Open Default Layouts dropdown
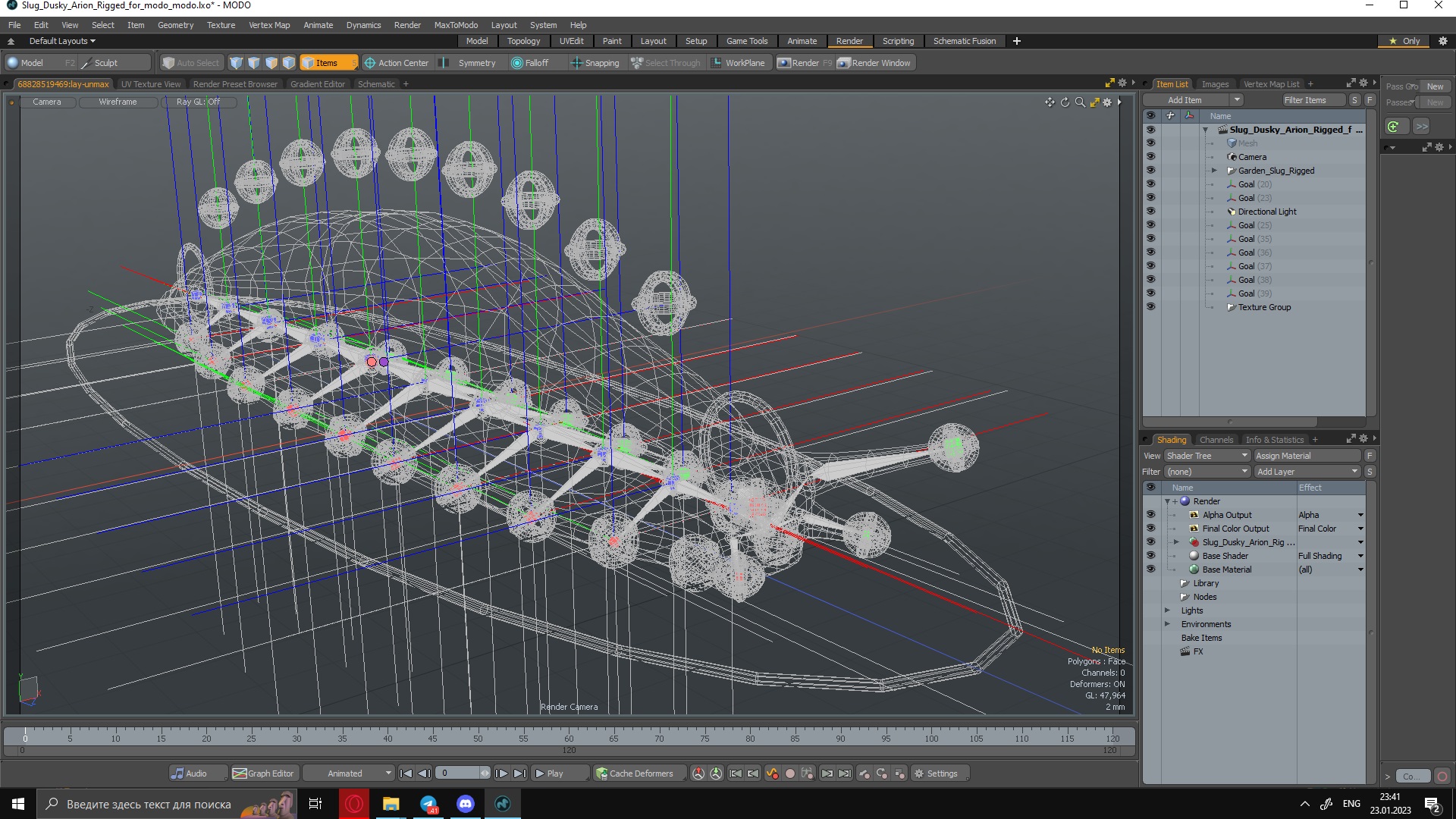This screenshot has width=1456, height=819. tap(62, 41)
